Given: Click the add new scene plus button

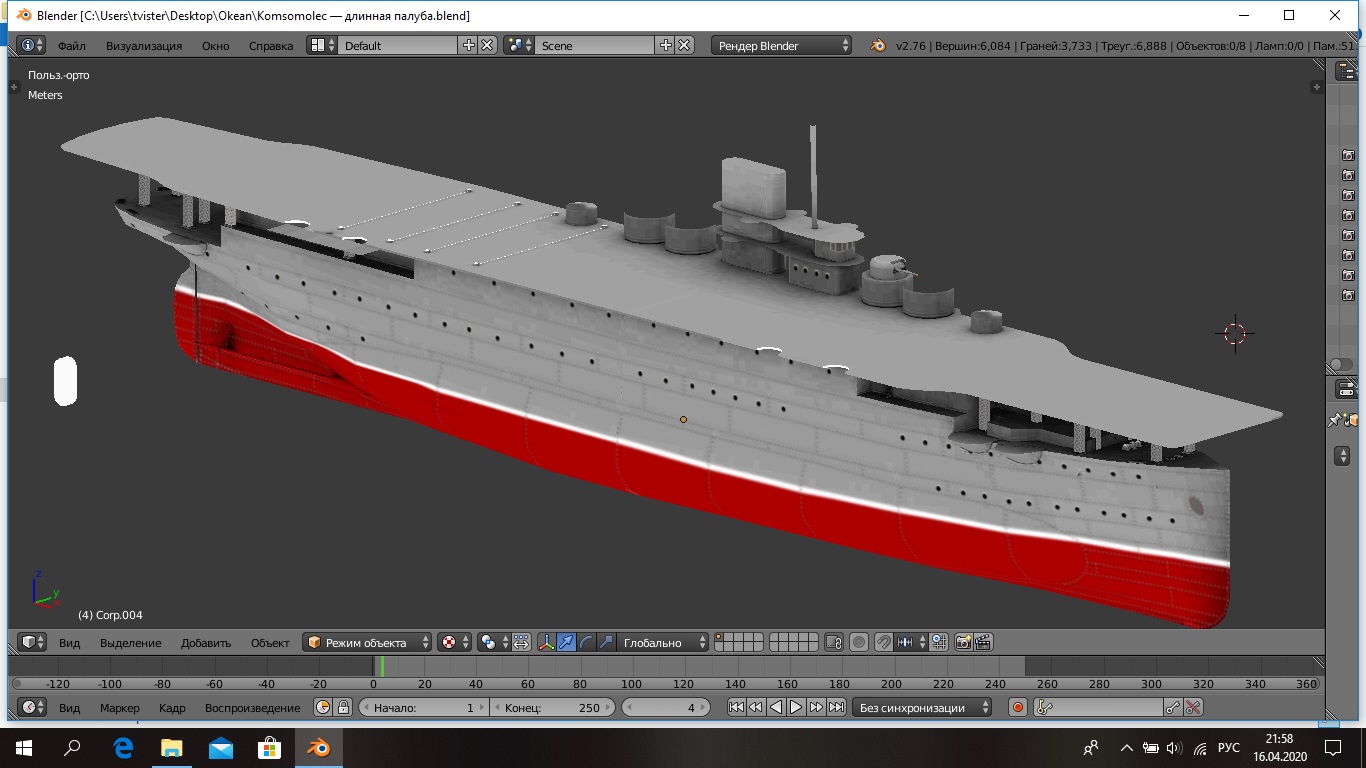Looking at the screenshot, I should (666, 45).
